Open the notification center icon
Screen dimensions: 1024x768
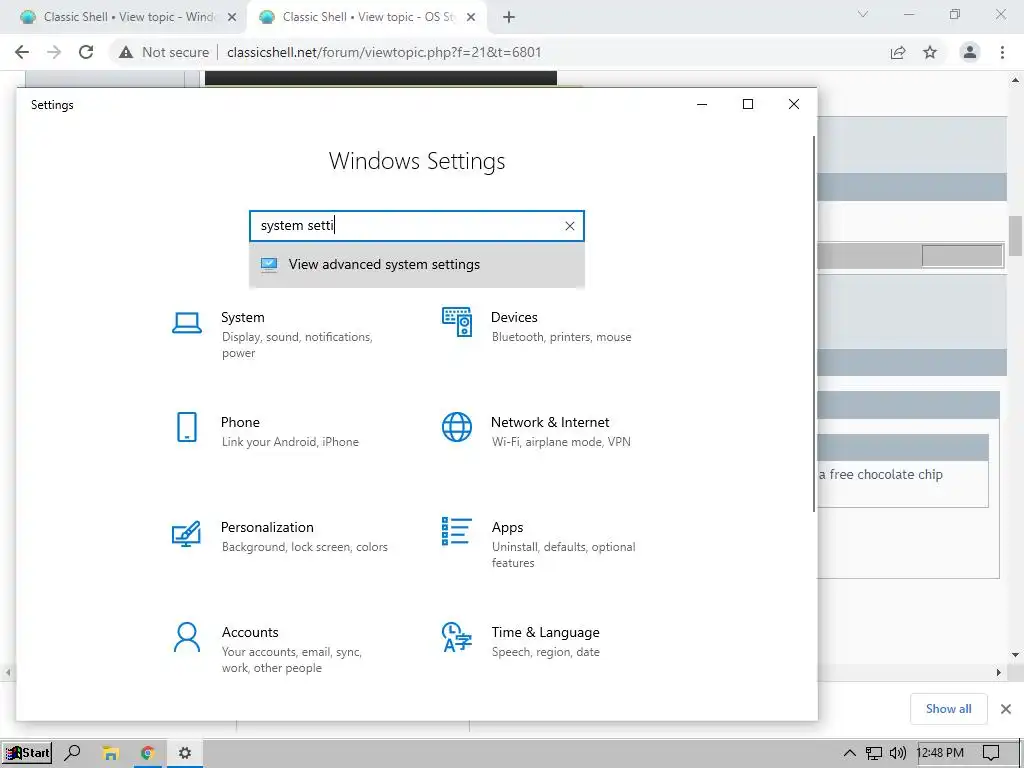[x=991, y=753]
